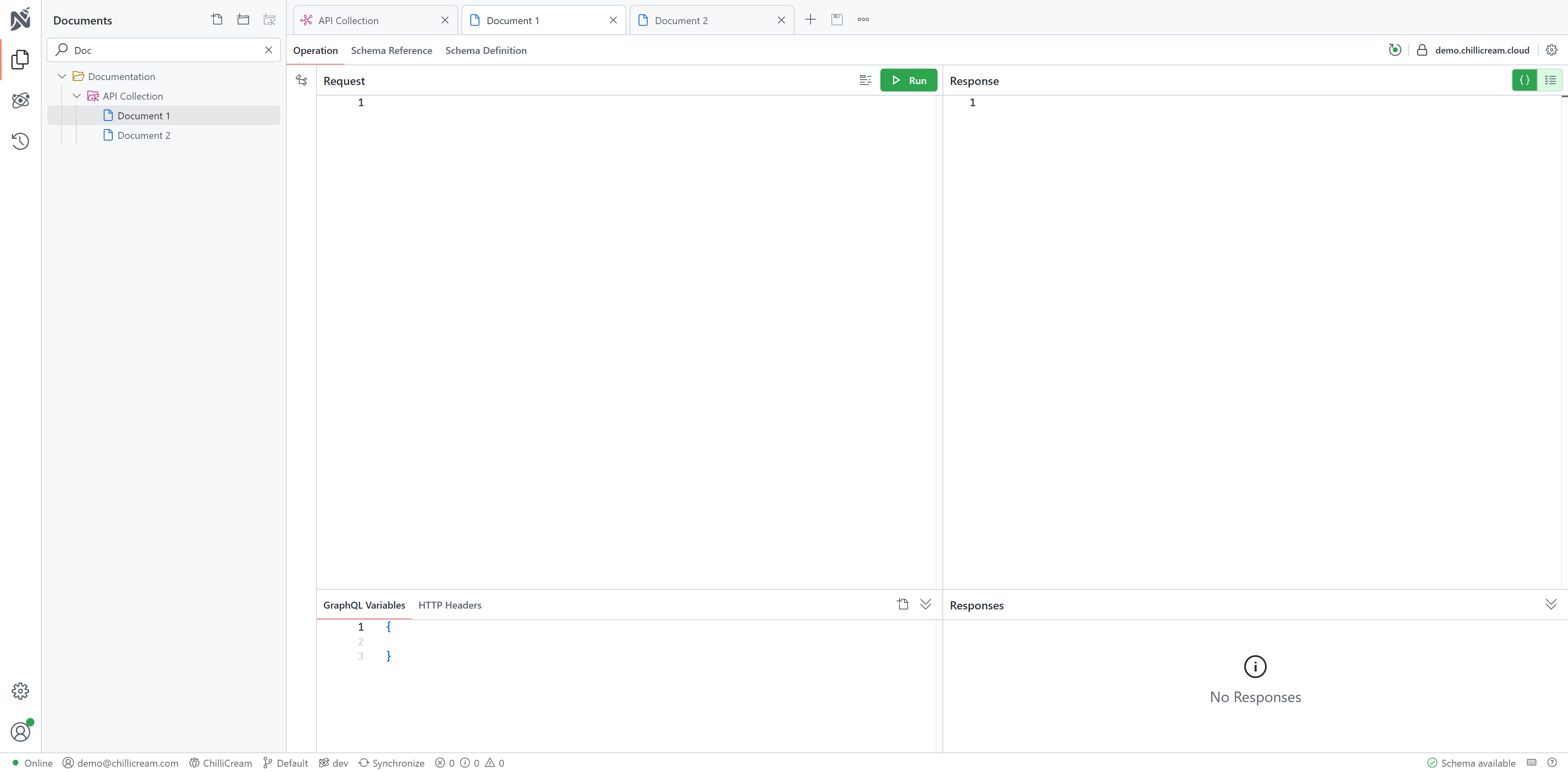
Task: Toggle the operation builder icon left of Request
Action: (x=301, y=80)
